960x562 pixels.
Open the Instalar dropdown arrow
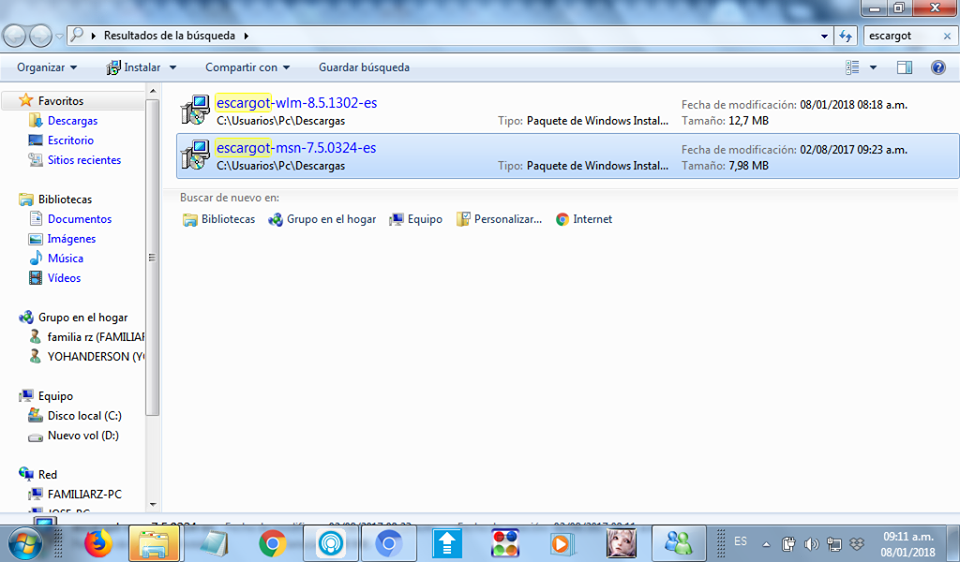coord(173,67)
